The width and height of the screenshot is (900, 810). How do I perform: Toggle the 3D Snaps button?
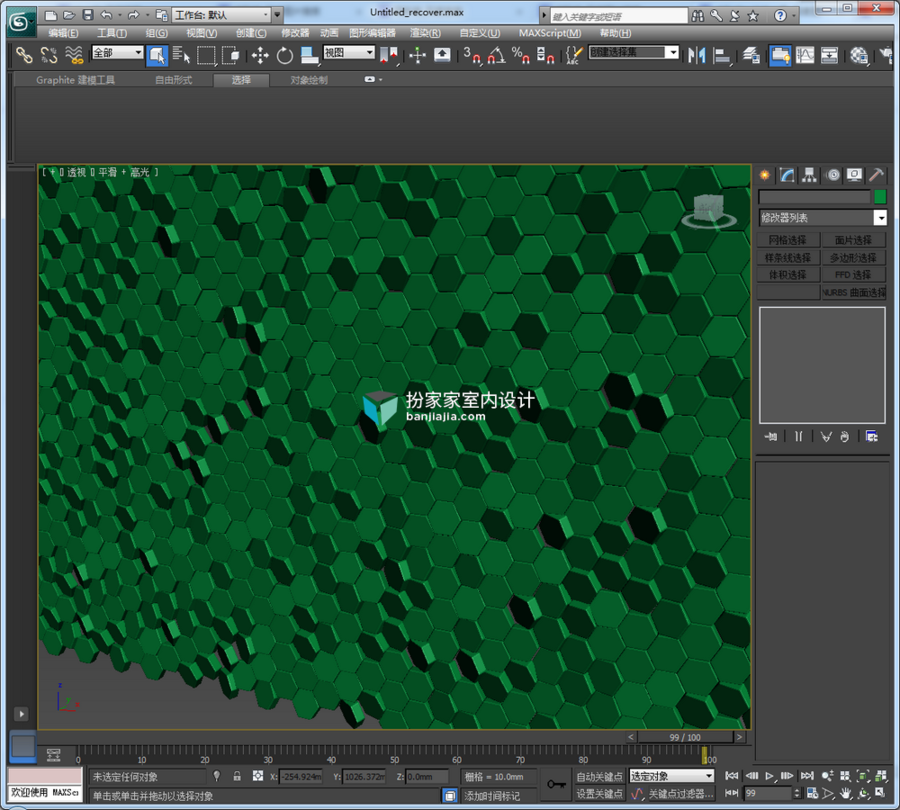472,55
